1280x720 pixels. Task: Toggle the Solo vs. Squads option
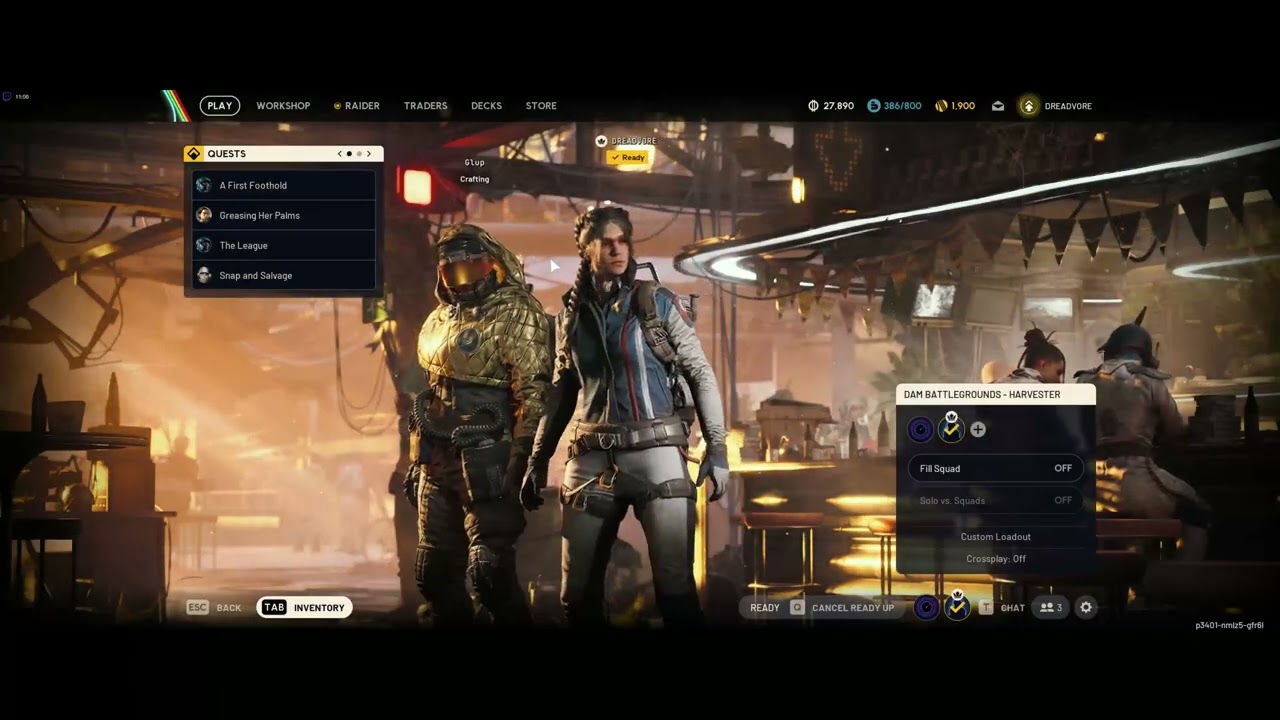[996, 500]
